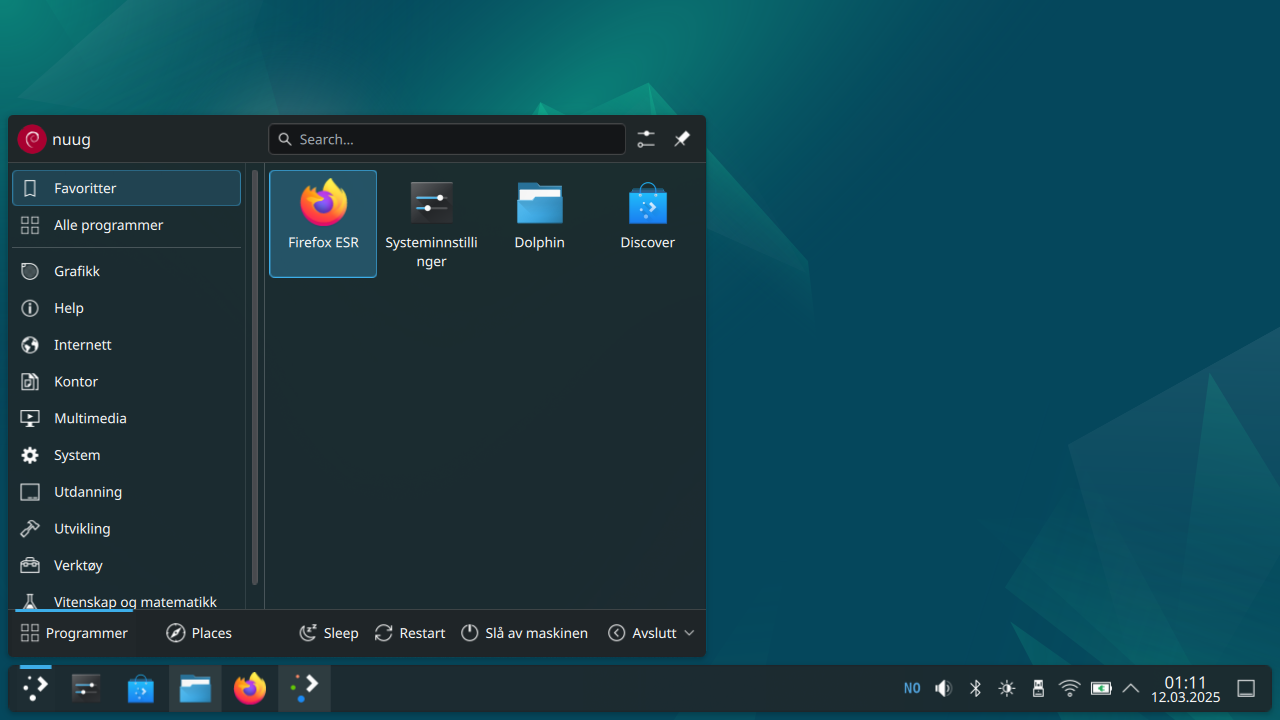Click the configure launcher sliders icon
This screenshot has height=720, width=1280.
tap(646, 139)
